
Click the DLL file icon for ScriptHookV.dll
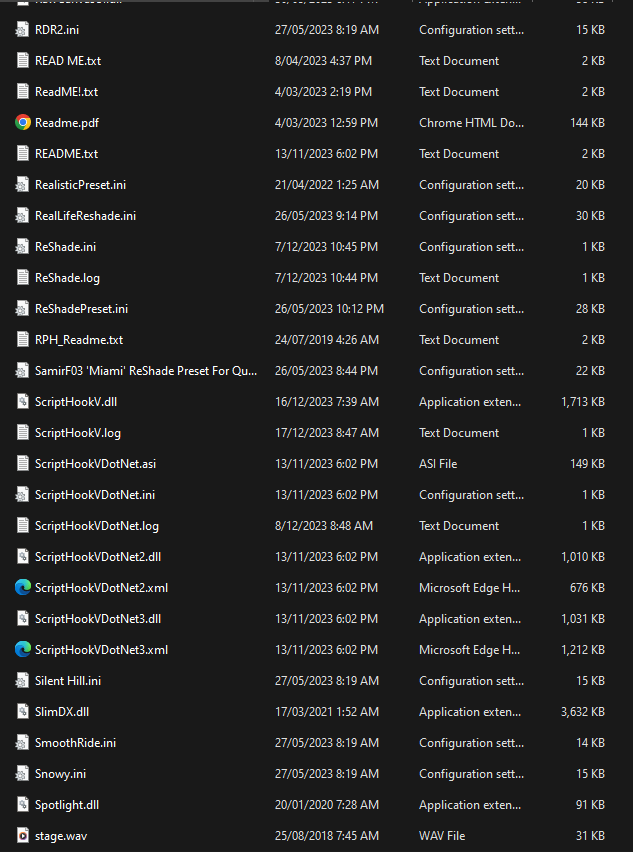point(23,402)
